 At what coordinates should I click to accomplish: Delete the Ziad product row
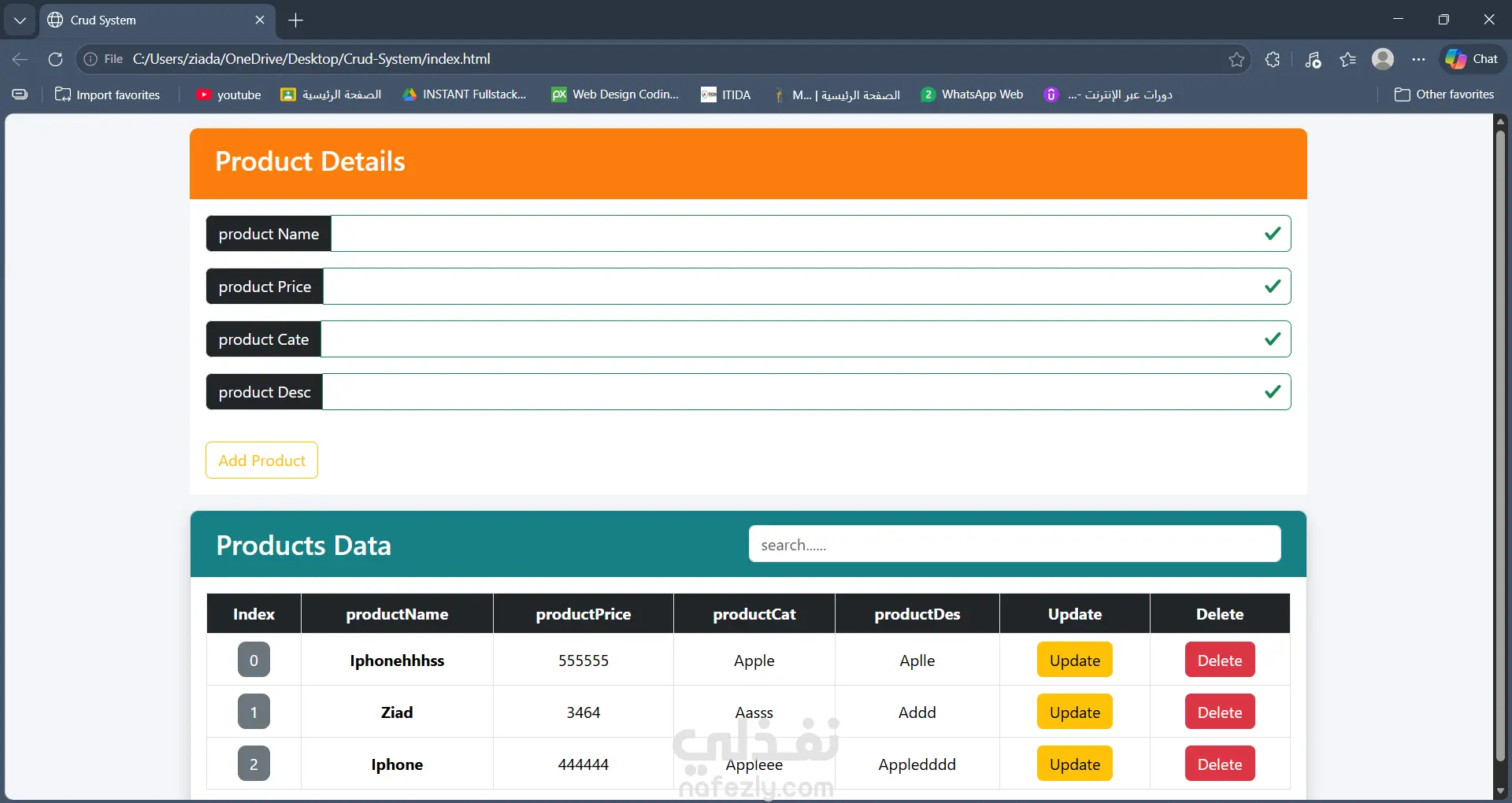point(1220,712)
